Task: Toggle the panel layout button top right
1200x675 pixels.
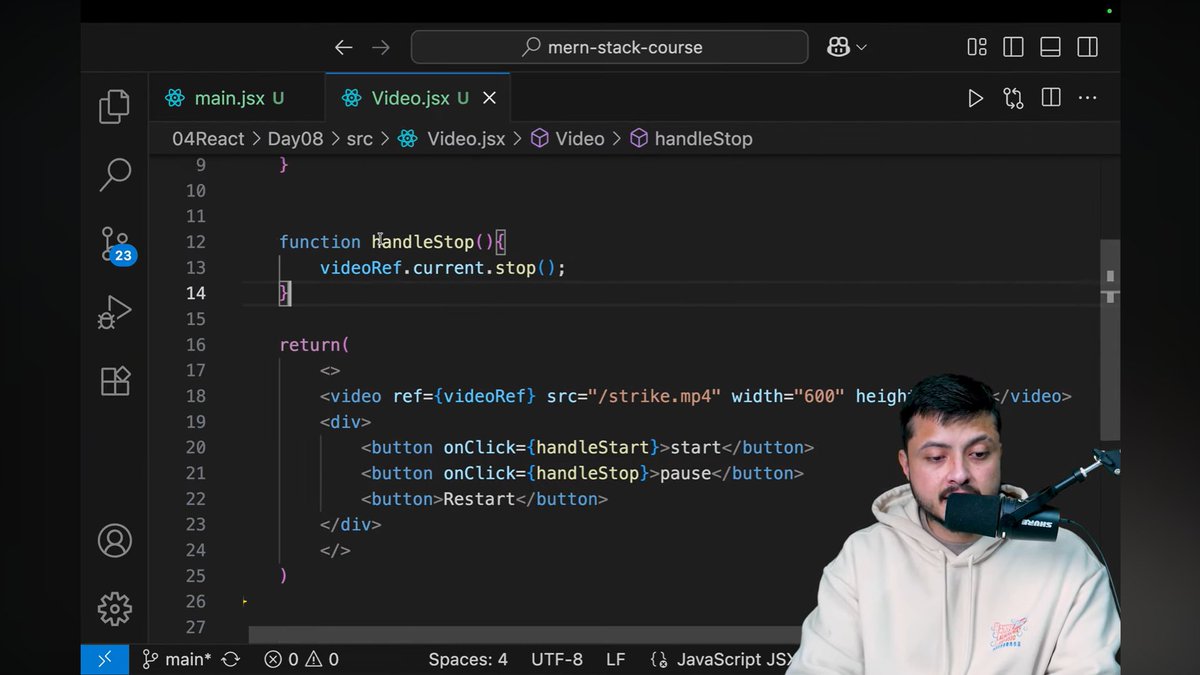Action: 1050,46
